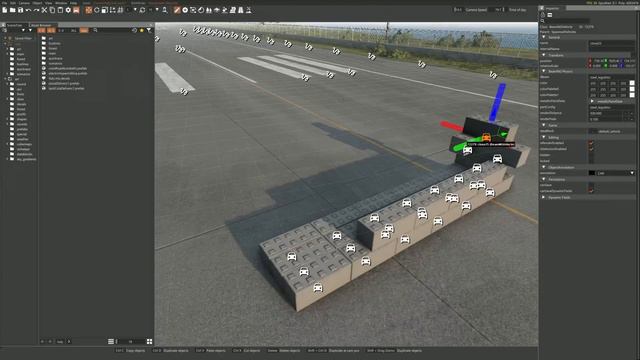Click the inspector search magnifier icon
The image size is (640, 360).
(542, 20)
